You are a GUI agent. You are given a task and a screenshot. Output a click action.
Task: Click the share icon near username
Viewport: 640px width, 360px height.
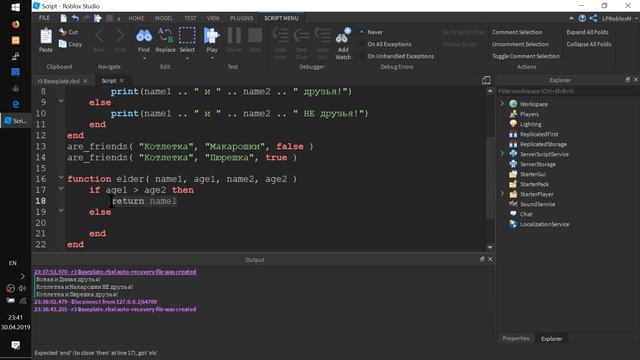click(593, 18)
